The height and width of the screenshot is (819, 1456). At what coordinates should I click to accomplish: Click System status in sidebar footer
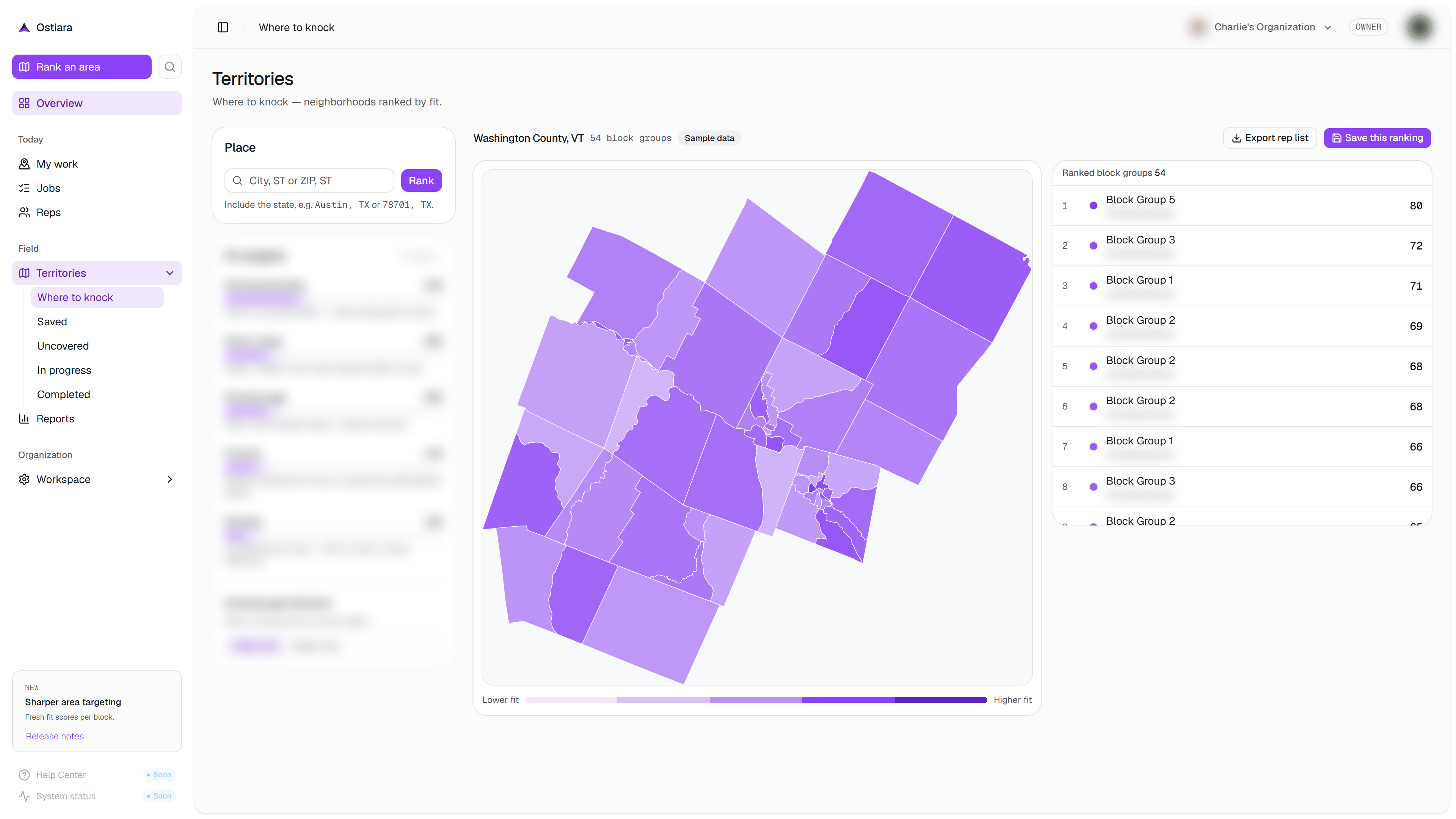pos(66,796)
